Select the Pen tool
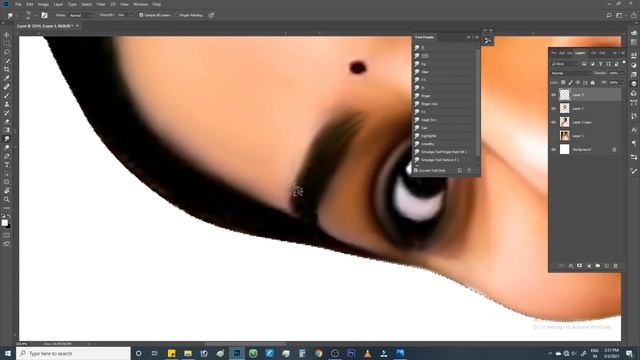Image resolution: width=640 pixels, height=360 pixels. (x=7, y=156)
